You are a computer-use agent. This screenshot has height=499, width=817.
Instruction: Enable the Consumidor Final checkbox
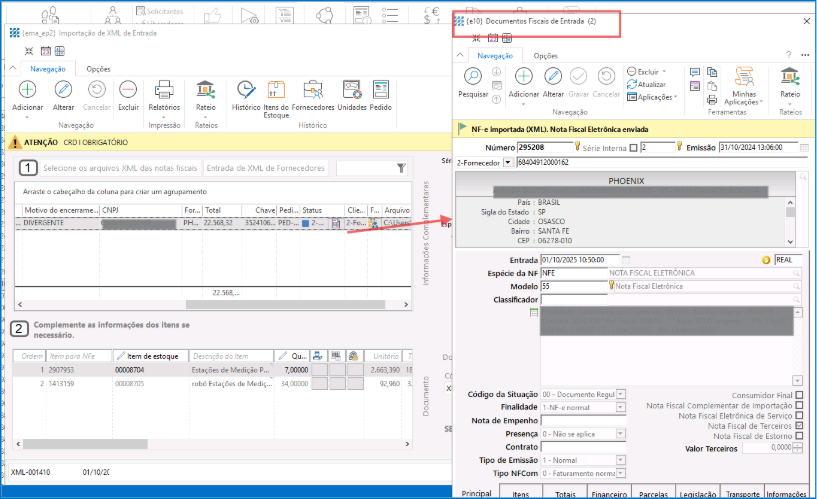click(x=799, y=394)
